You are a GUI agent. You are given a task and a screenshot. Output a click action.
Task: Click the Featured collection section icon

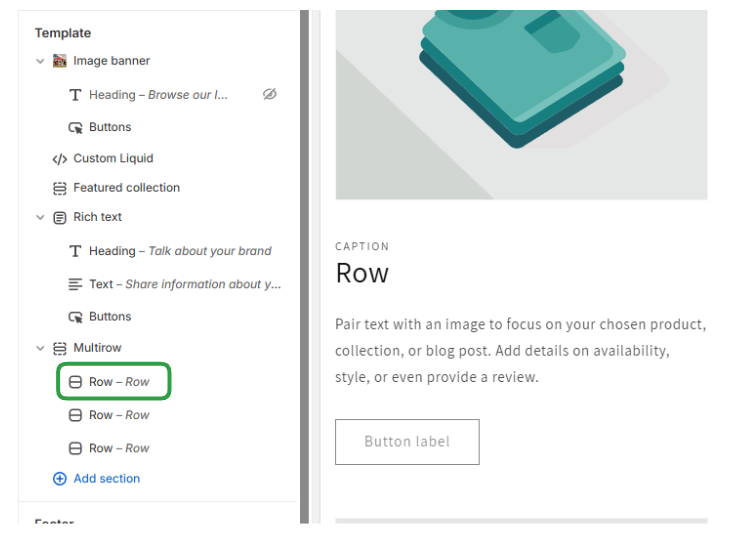click(x=60, y=188)
